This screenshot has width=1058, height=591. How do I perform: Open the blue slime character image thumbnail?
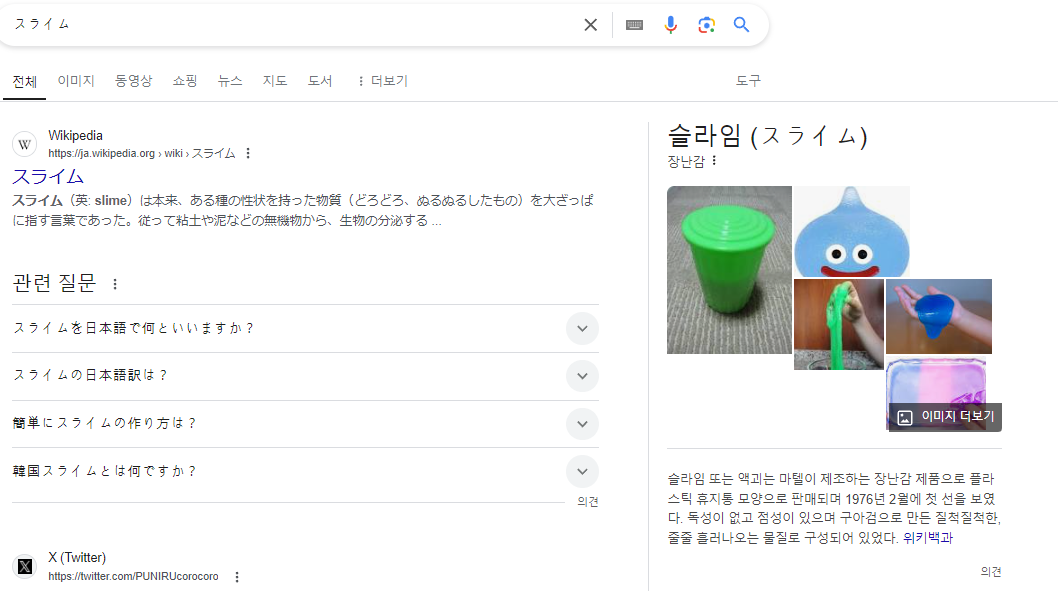point(851,231)
